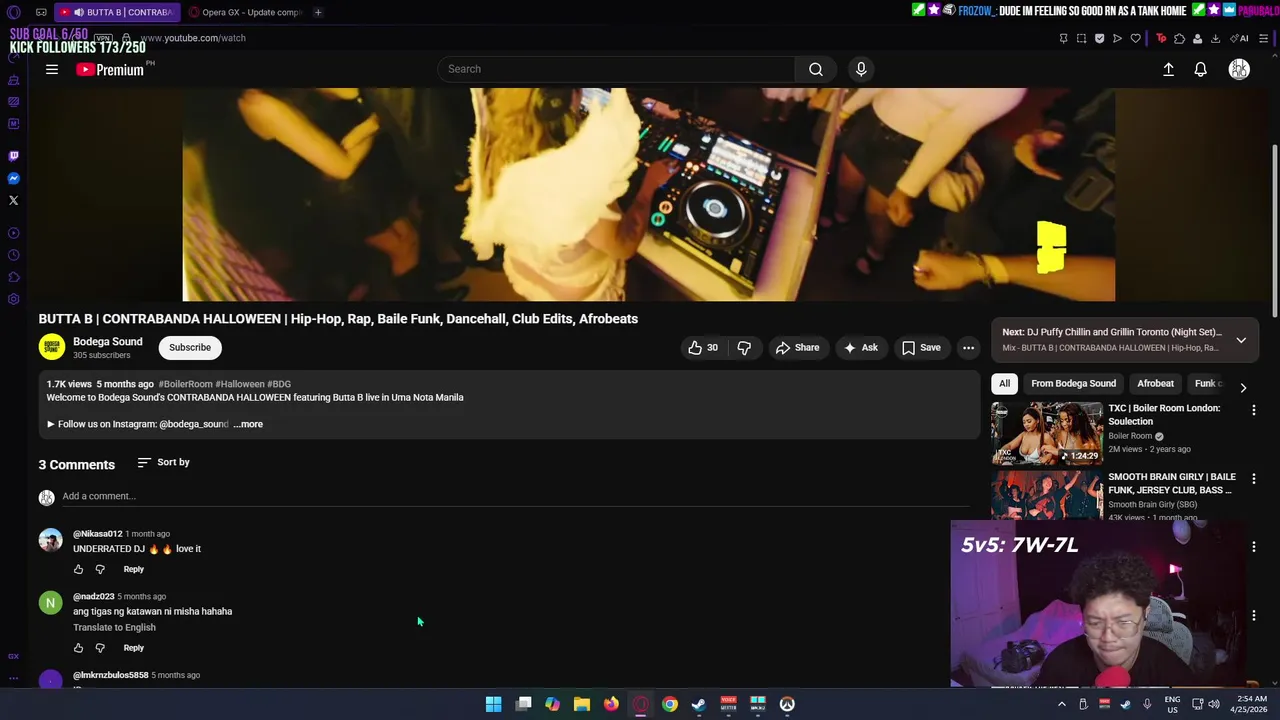Open more actions ellipsis under the video
This screenshot has width=1280, height=720.
(x=968, y=348)
